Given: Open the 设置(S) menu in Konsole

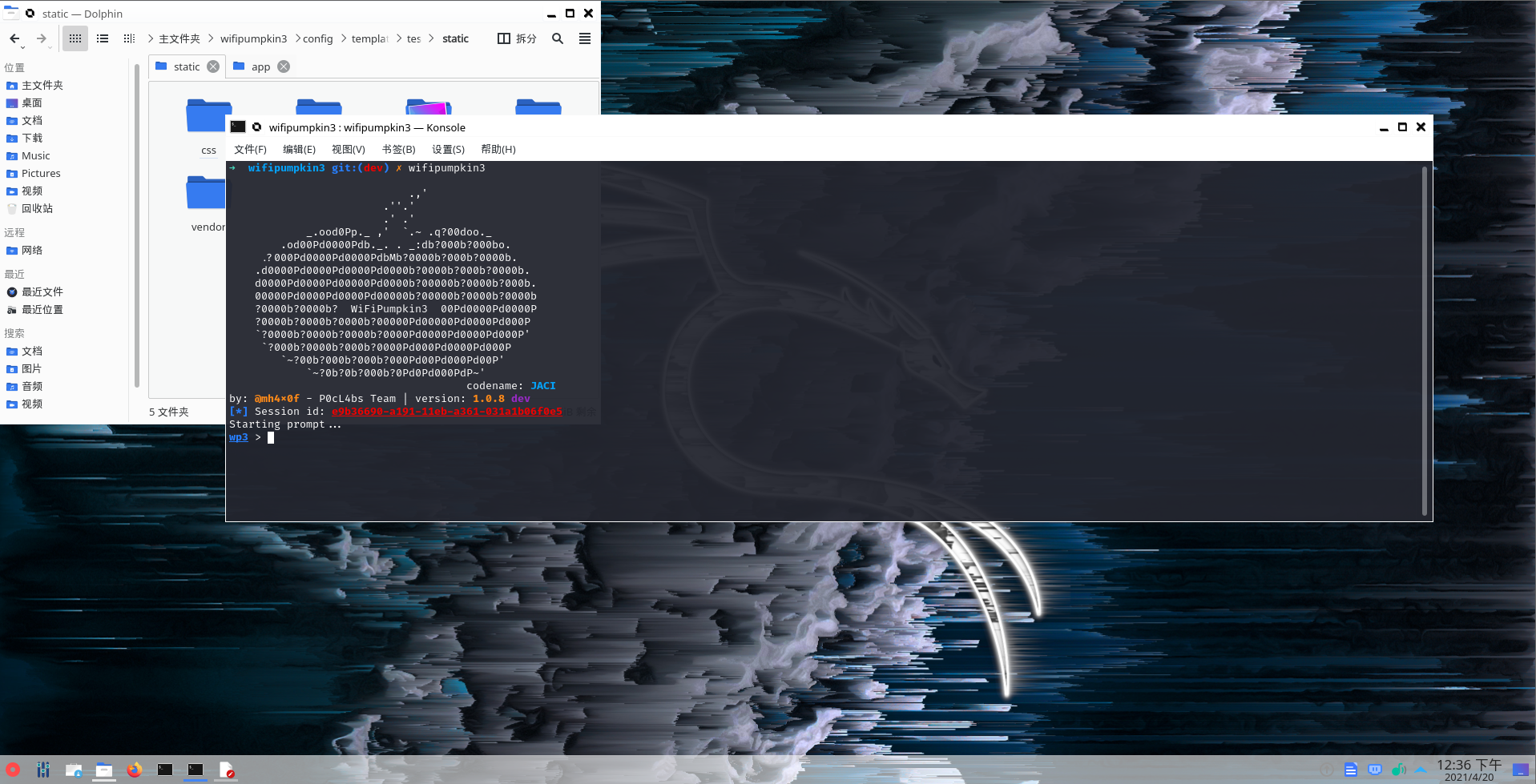Looking at the screenshot, I should click(x=448, y=149).
